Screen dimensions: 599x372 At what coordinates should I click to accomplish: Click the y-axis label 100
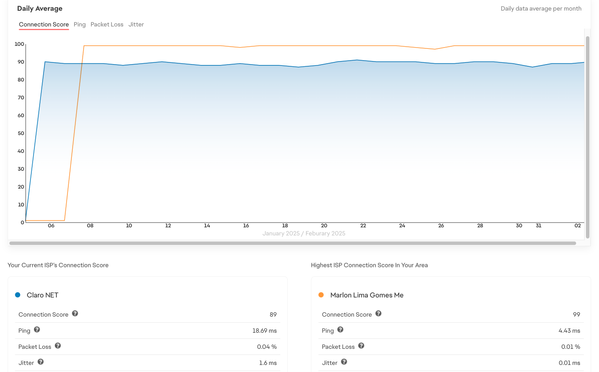click(x=19, y=44)
